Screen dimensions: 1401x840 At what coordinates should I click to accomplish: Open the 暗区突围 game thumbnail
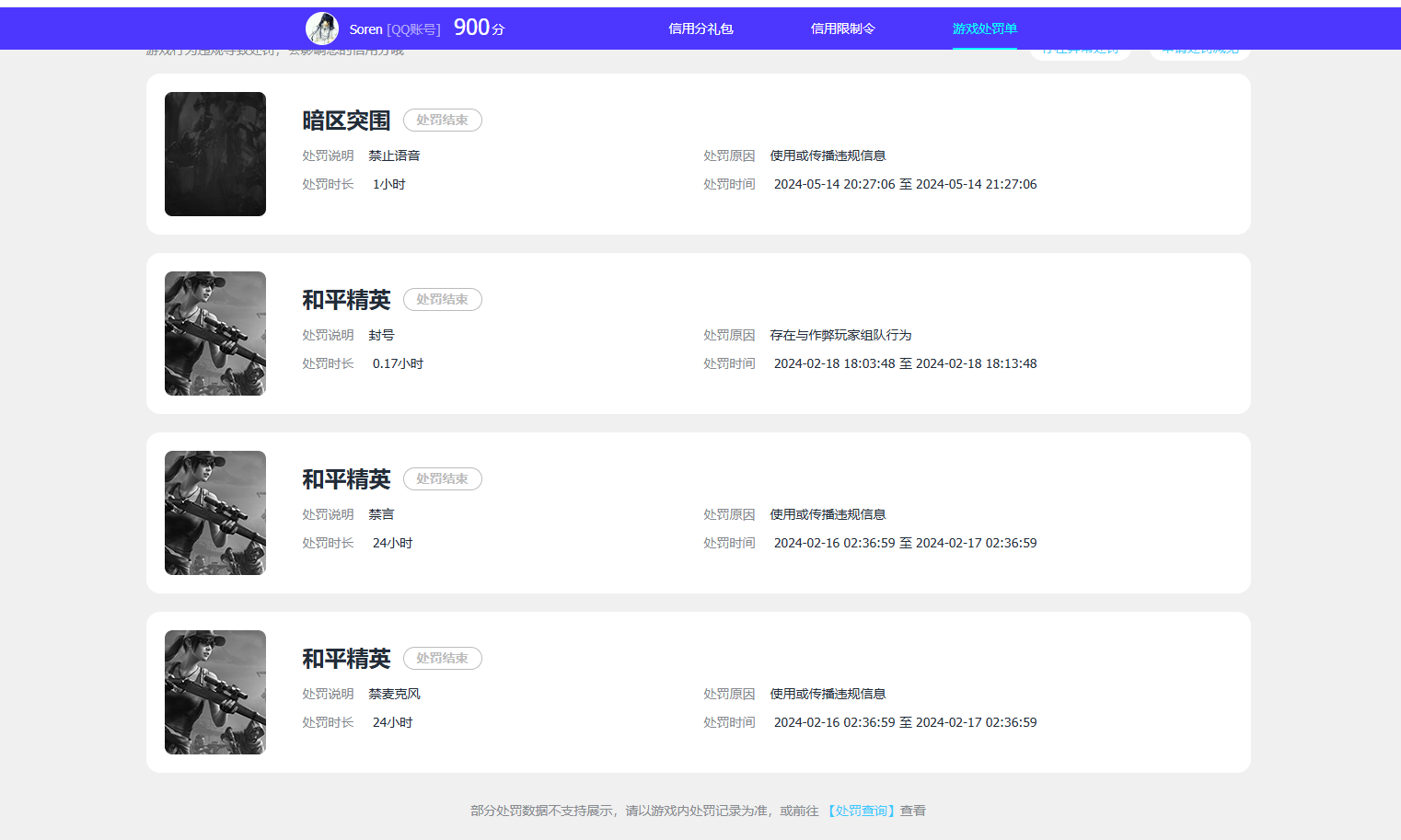click(215, 154)
